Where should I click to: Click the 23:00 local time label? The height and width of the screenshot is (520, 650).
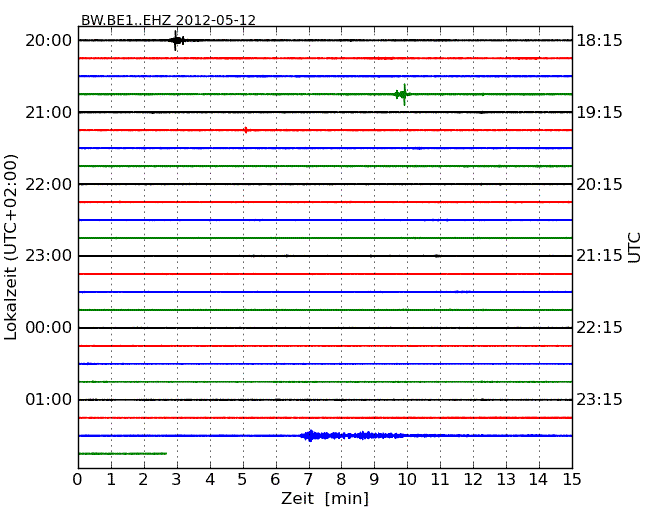pos(49,256)
